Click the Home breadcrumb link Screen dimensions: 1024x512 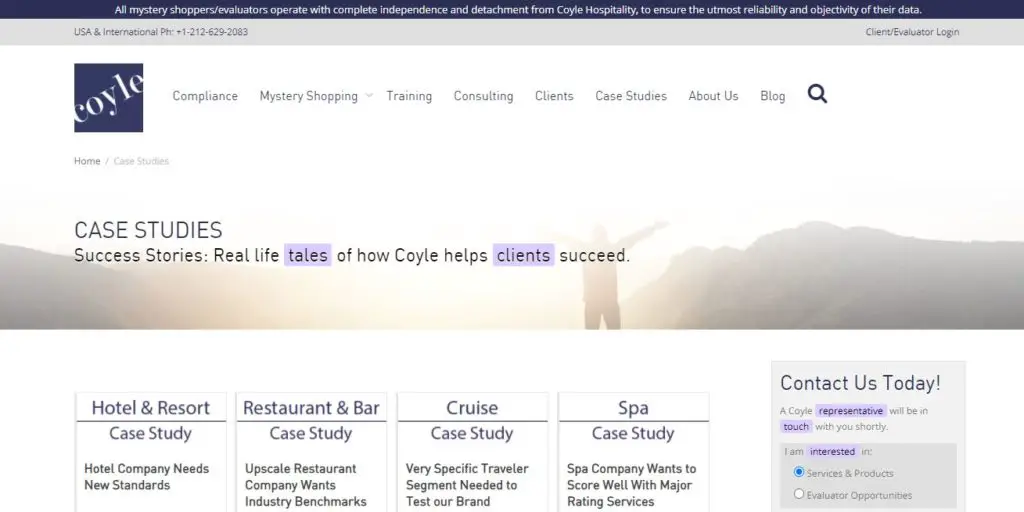(x=87, y=161)
